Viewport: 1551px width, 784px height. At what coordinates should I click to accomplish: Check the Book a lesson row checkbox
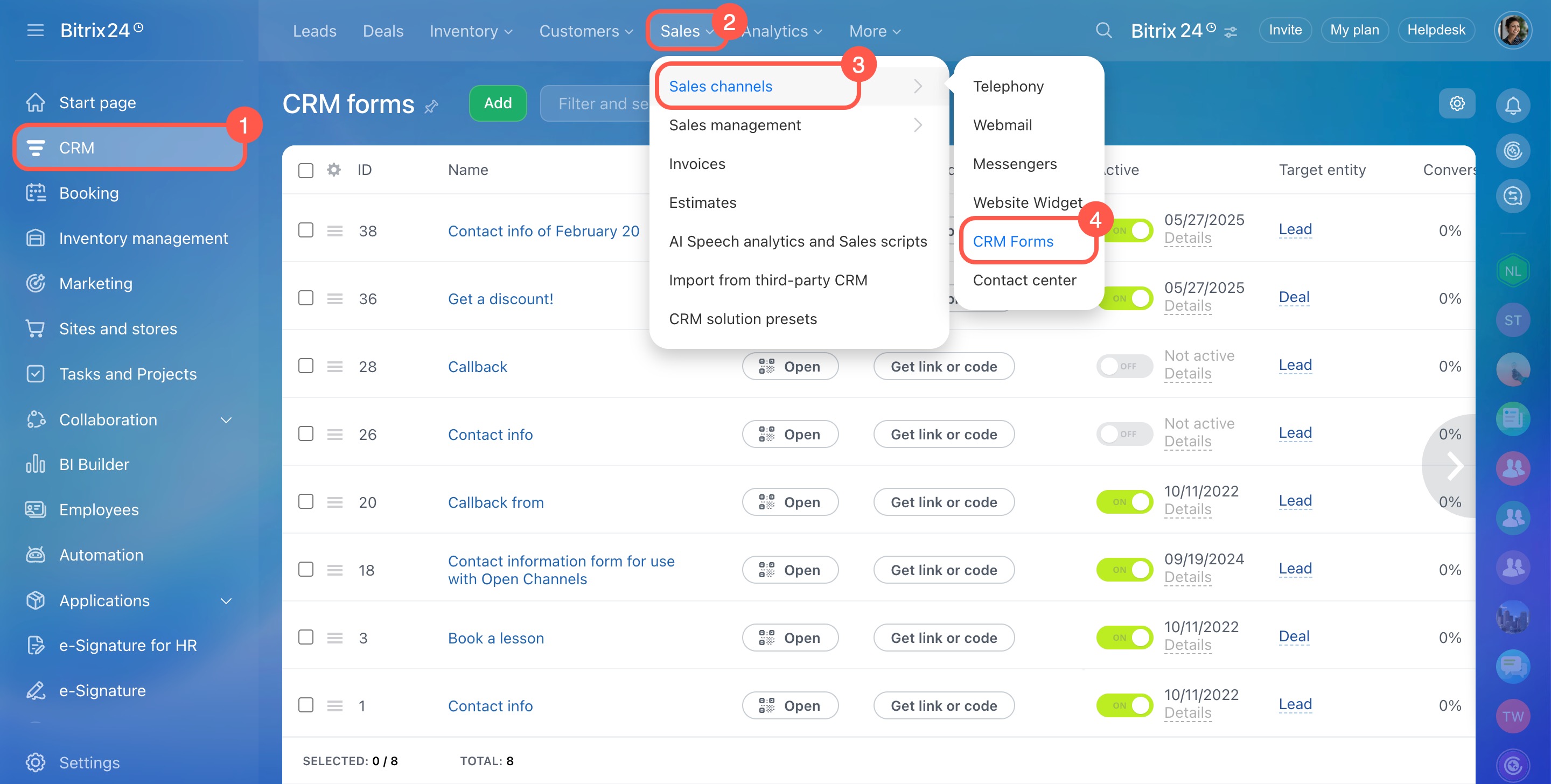pos(306,637)
